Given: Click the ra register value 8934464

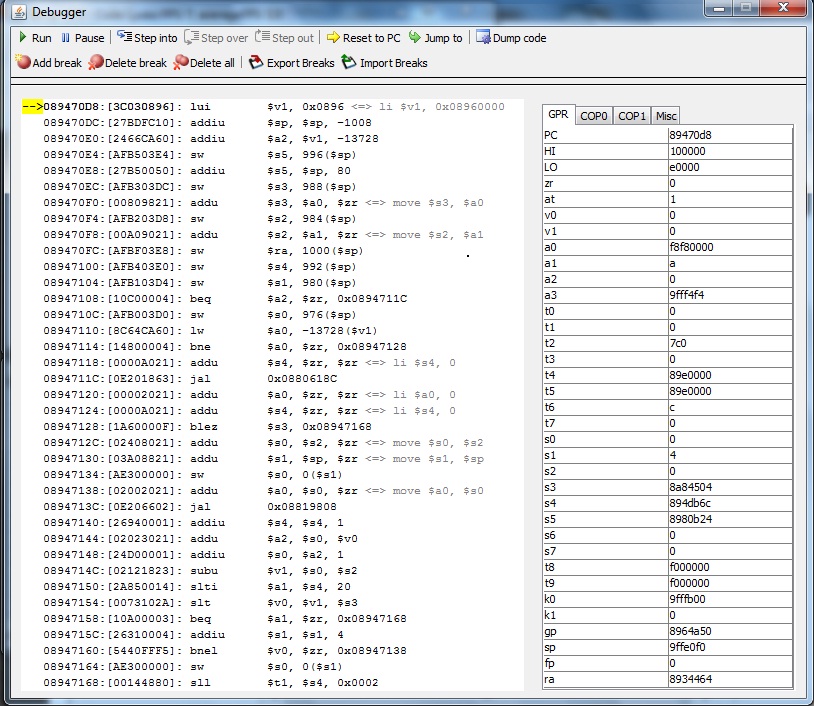Looking at the screenshot, I should click(729, 680).
